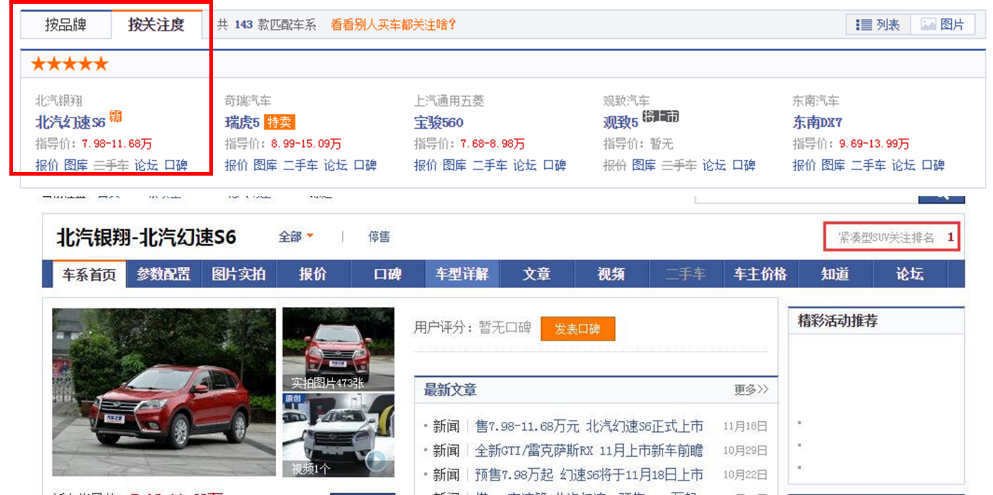Open the 宝骏560 model link

click(438, 122)
